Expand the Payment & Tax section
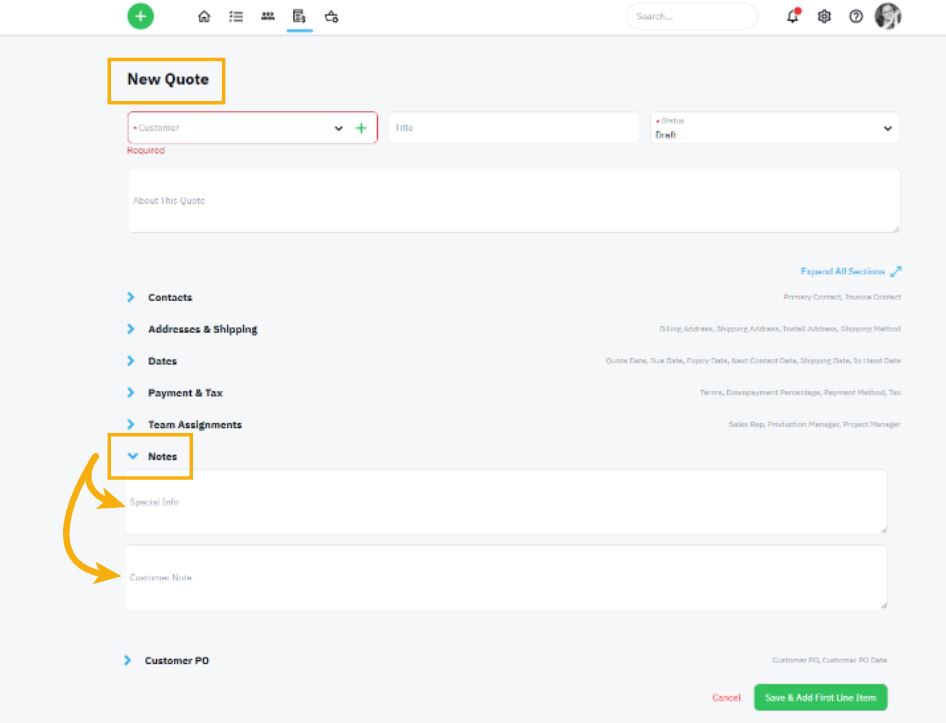 click(x=175, y=393)
